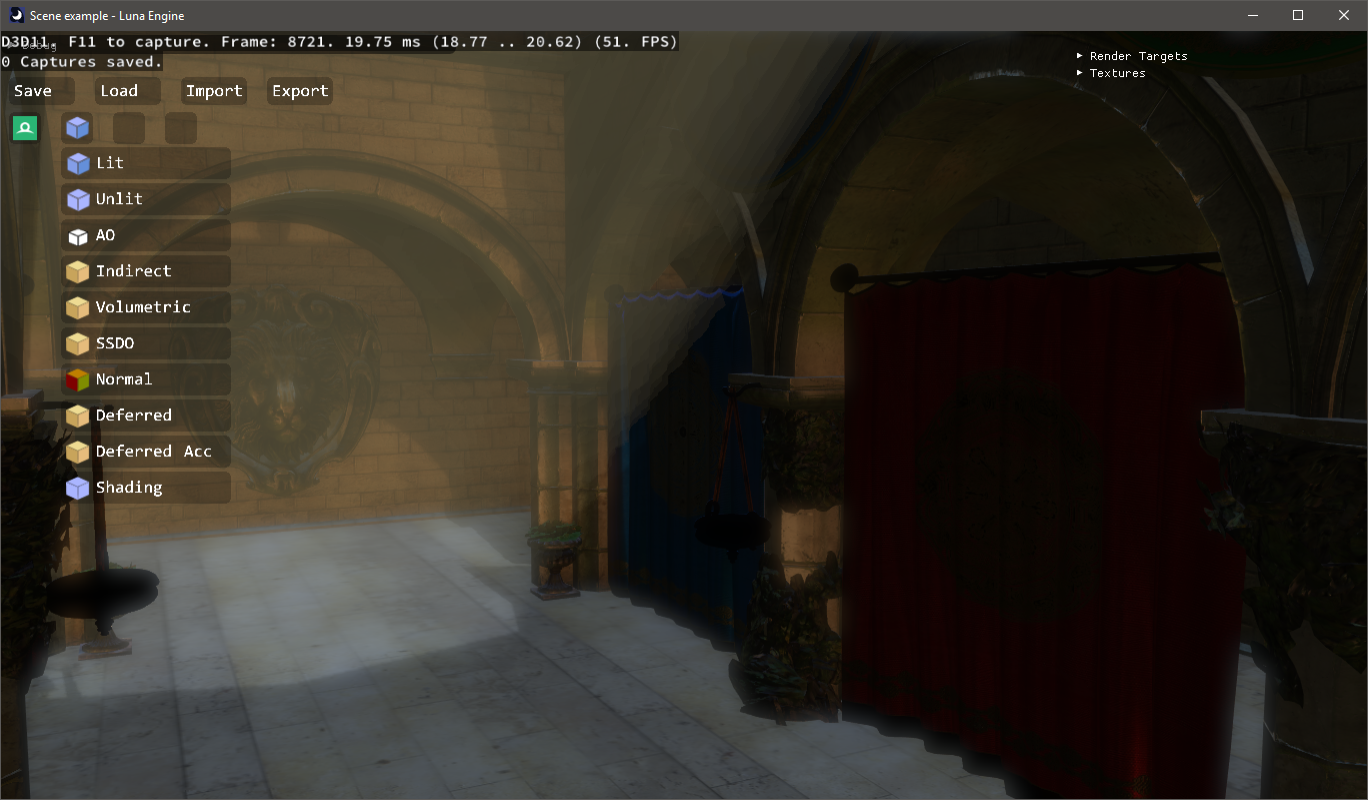This screenshot has height=800, width=1368.
Task: Click the Save button
Action: click(42, 91)
